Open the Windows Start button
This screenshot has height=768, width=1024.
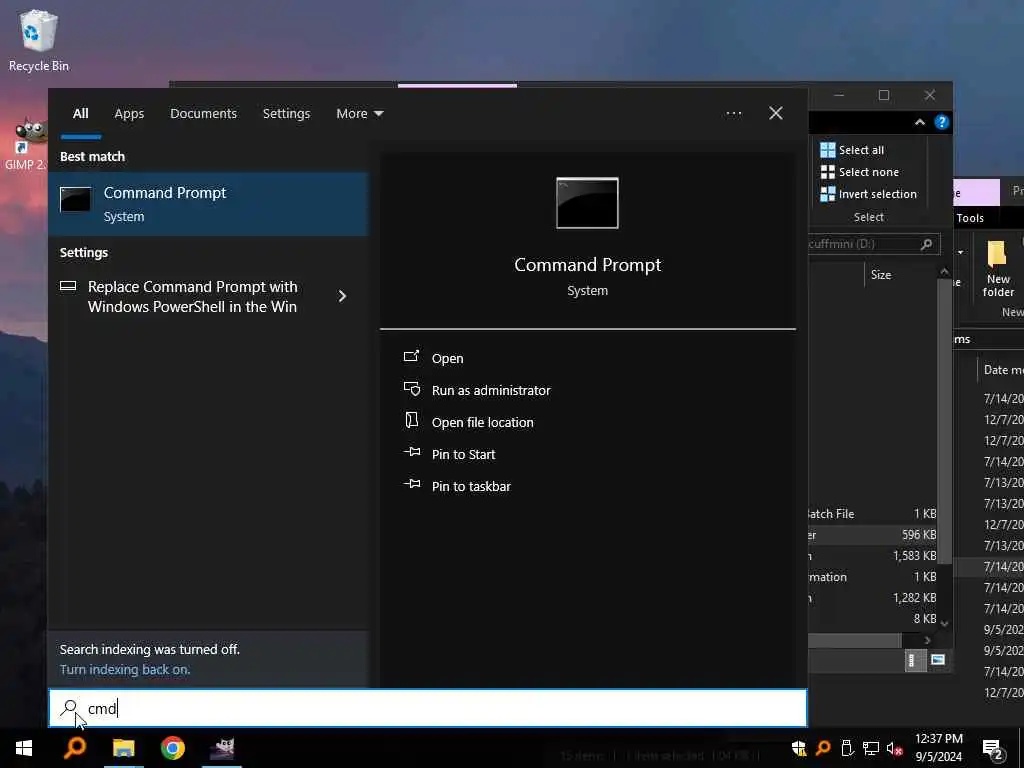tap(24, 748)
